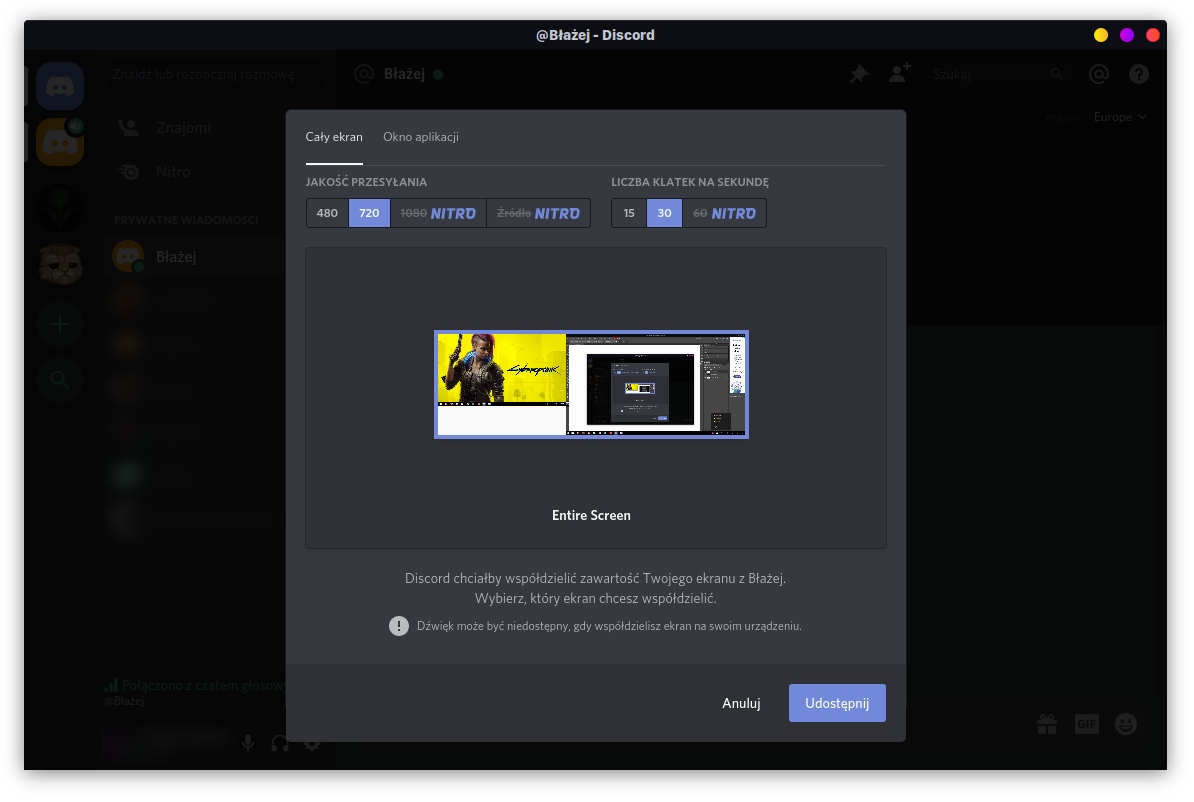Select 720 stream quality
The height and width of the screenshot is (802, 1194).
[369, 213]
